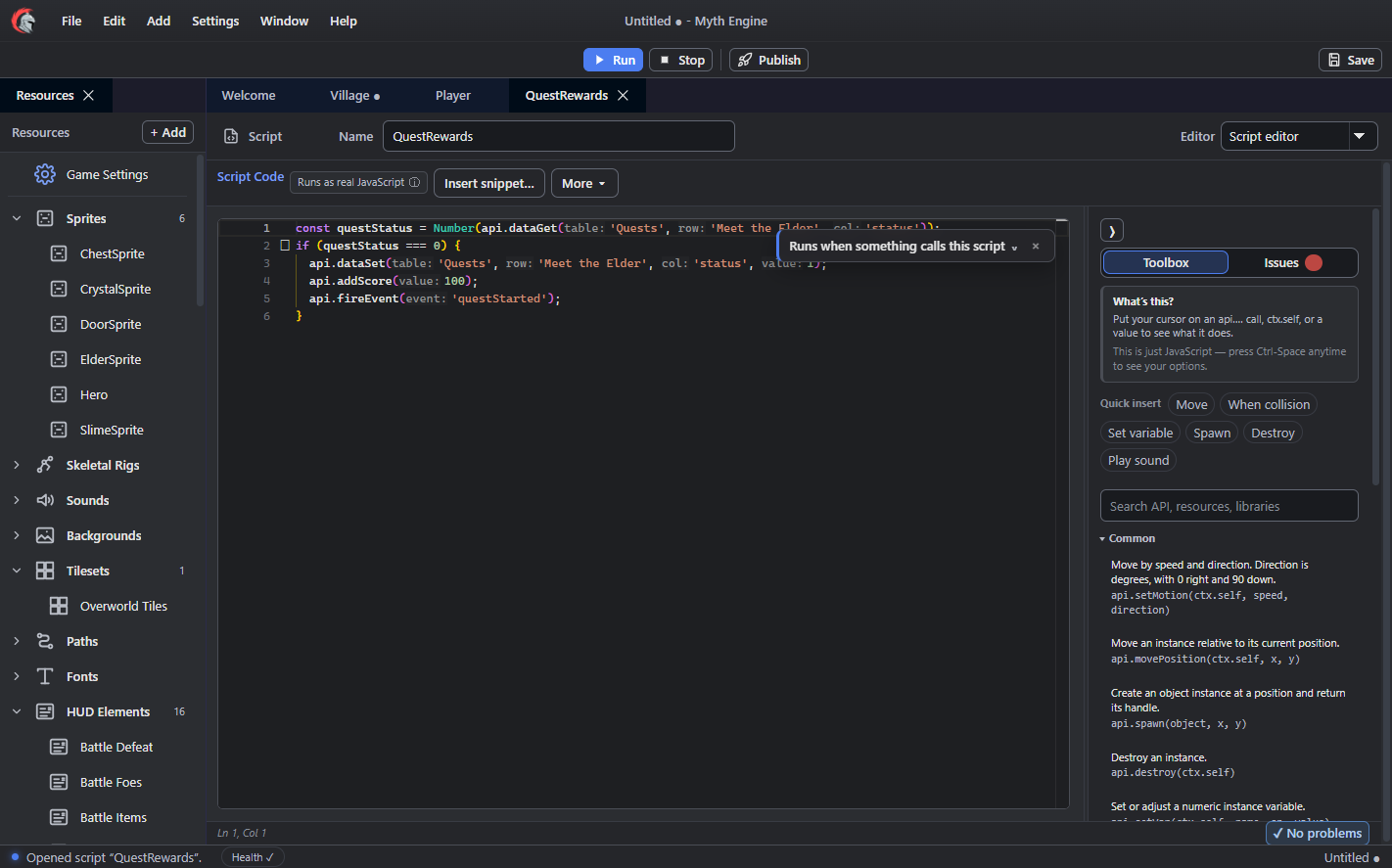Image resolution: width=1392 pixels, height=868 pixels.
Task: Switch to the Player tab
Action: click(453, 95)
